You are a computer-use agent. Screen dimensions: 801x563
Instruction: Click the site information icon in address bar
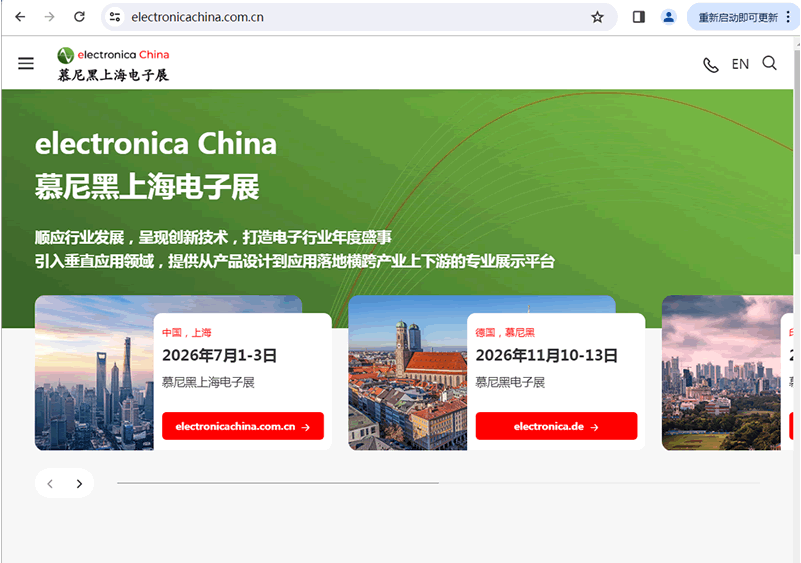[x=115, y=17]
